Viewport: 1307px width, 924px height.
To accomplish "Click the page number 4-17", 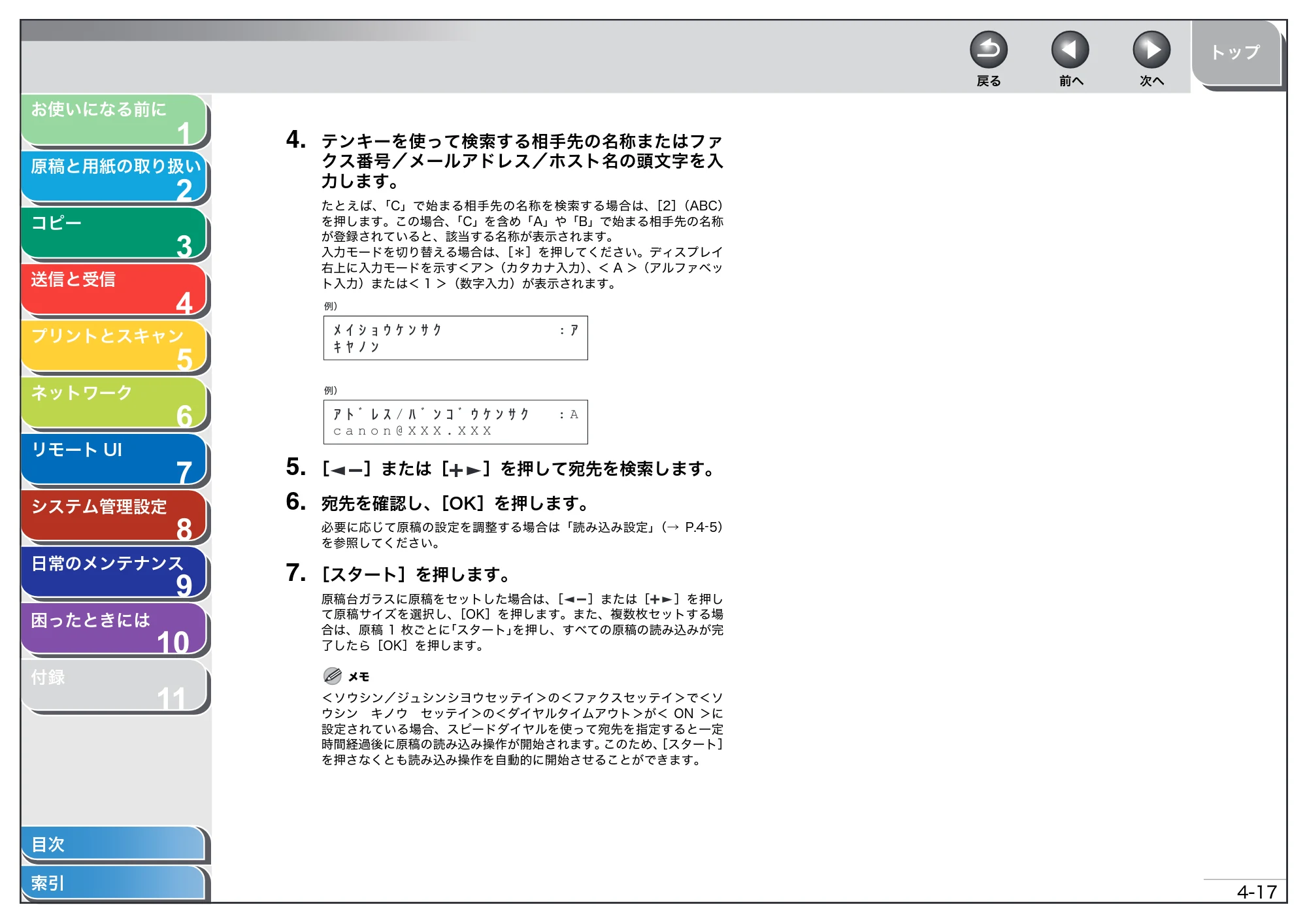I will tap(1256, 892).
